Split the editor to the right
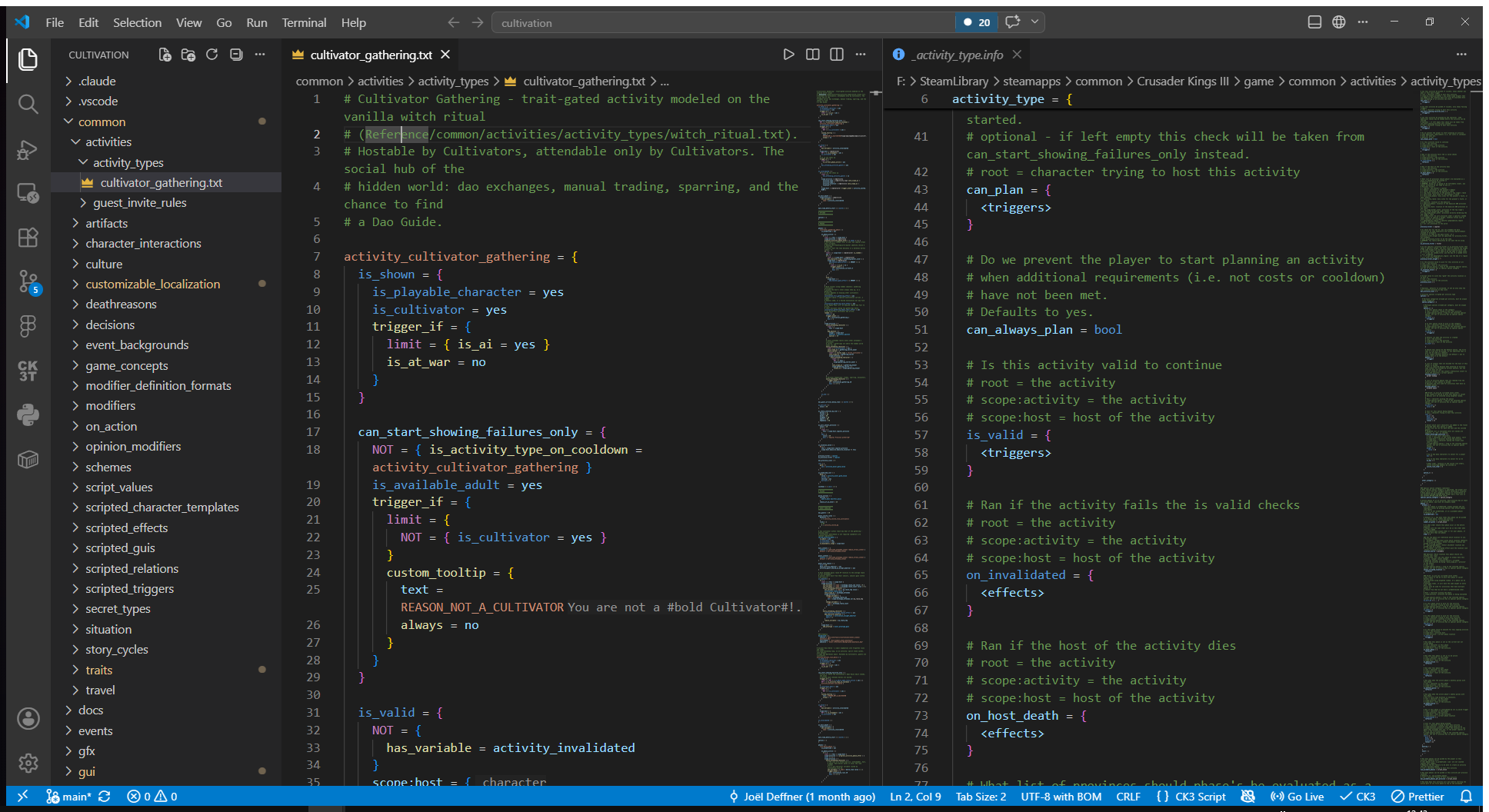Viewport: 1489px width, 812px height. tap(837, 55)
